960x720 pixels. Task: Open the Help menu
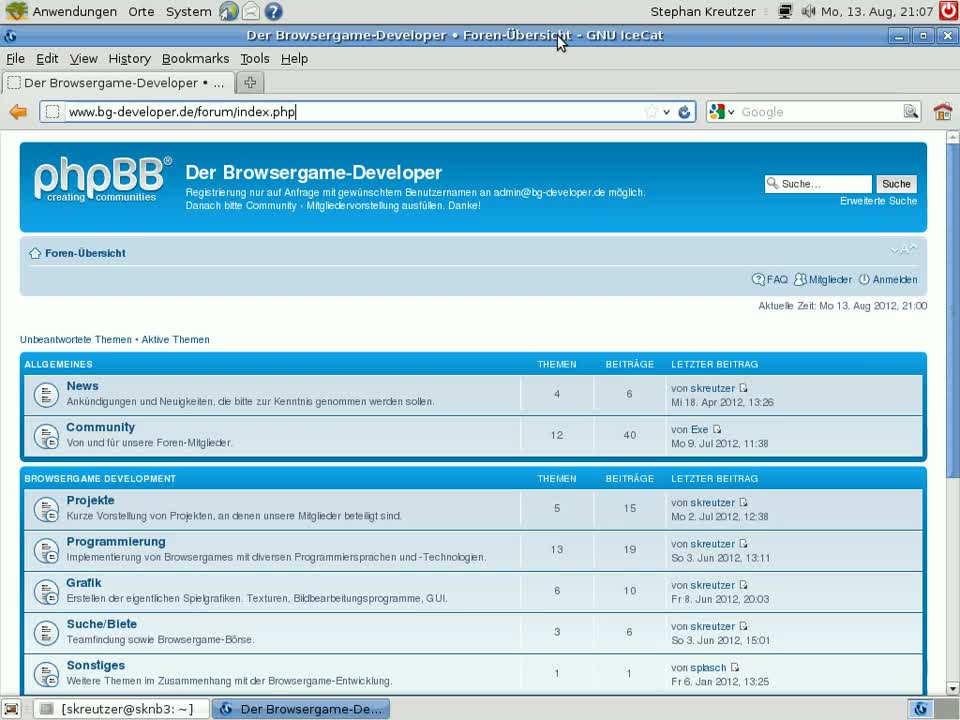coord(294,59)
